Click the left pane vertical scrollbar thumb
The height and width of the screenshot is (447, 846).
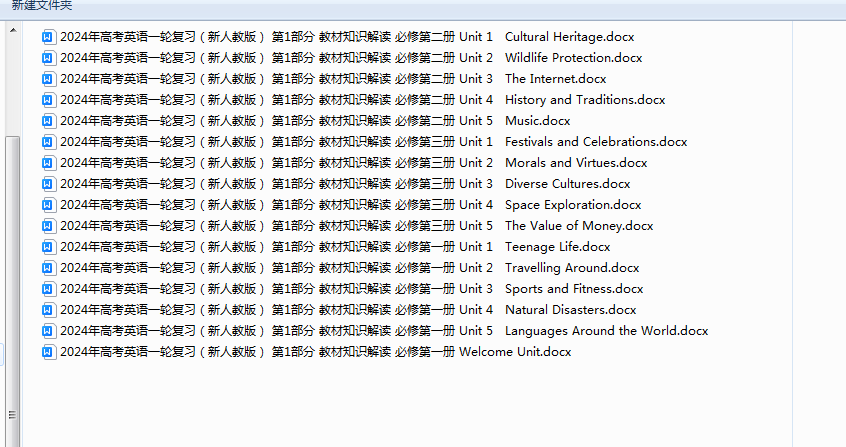pos(13,292)
